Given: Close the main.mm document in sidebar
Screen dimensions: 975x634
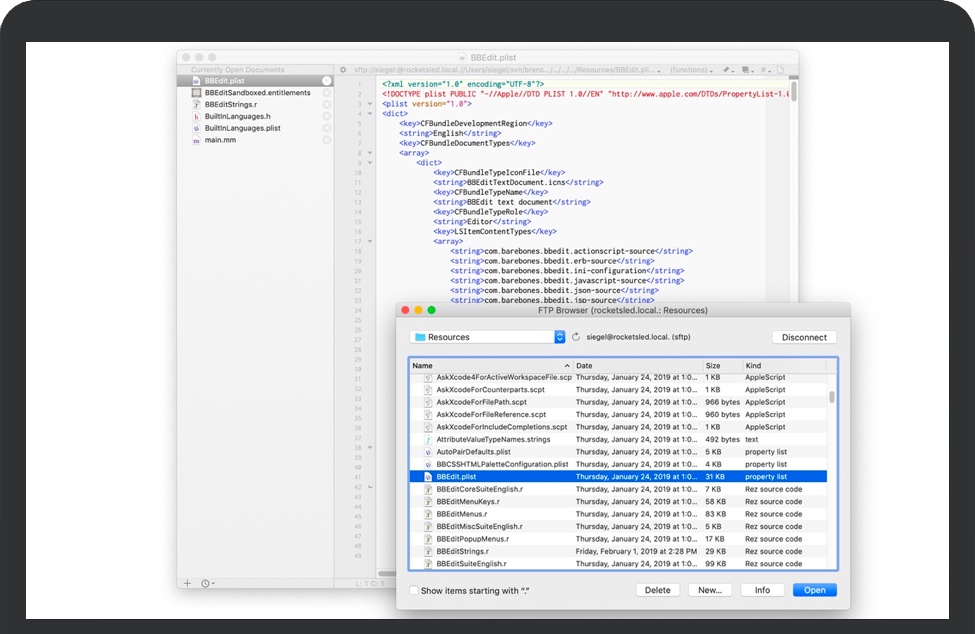Looking at the screenshot, I should click(327, 141).
